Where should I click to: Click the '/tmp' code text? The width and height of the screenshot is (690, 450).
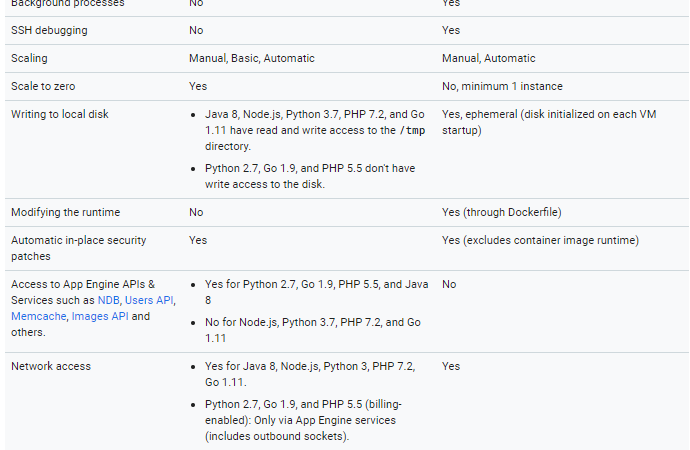pyautogui.click(x=412, y=131)
